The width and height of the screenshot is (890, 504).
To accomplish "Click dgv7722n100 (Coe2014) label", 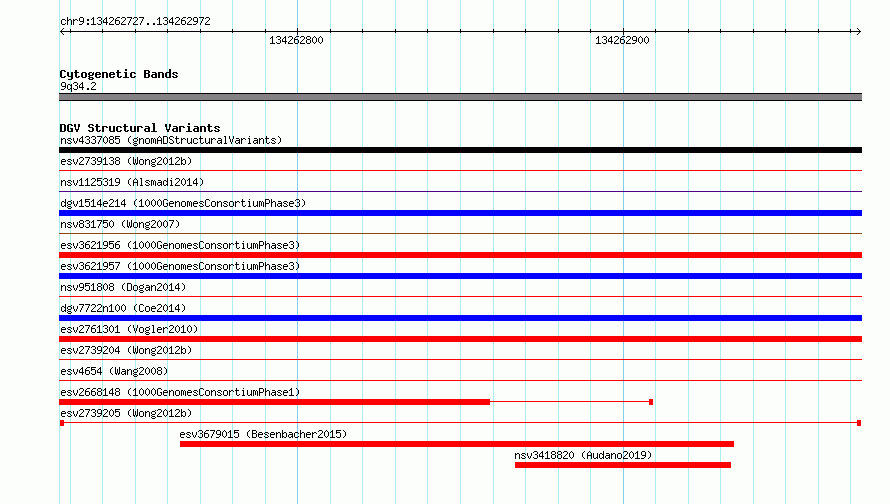I will 123,308.
